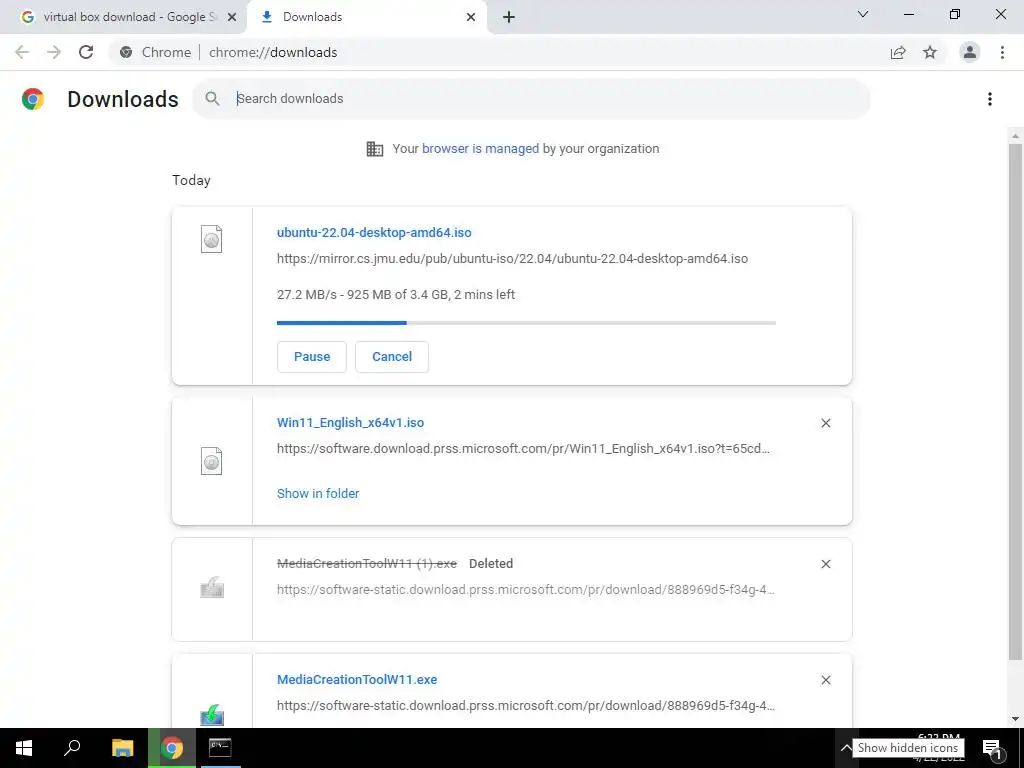
Task: Click the MediaCreationToolW11.exe file icon
Action: click(x=212, y=714)
